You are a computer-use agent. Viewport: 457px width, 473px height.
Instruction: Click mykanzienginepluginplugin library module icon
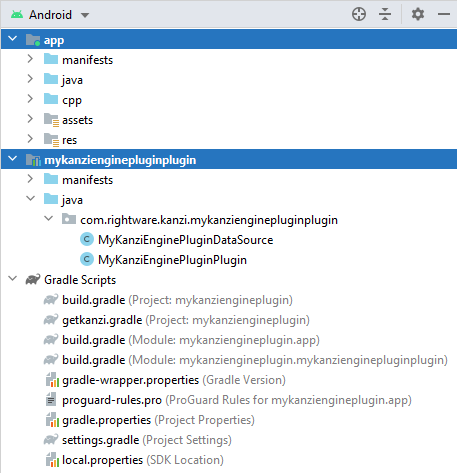(33, 160)
